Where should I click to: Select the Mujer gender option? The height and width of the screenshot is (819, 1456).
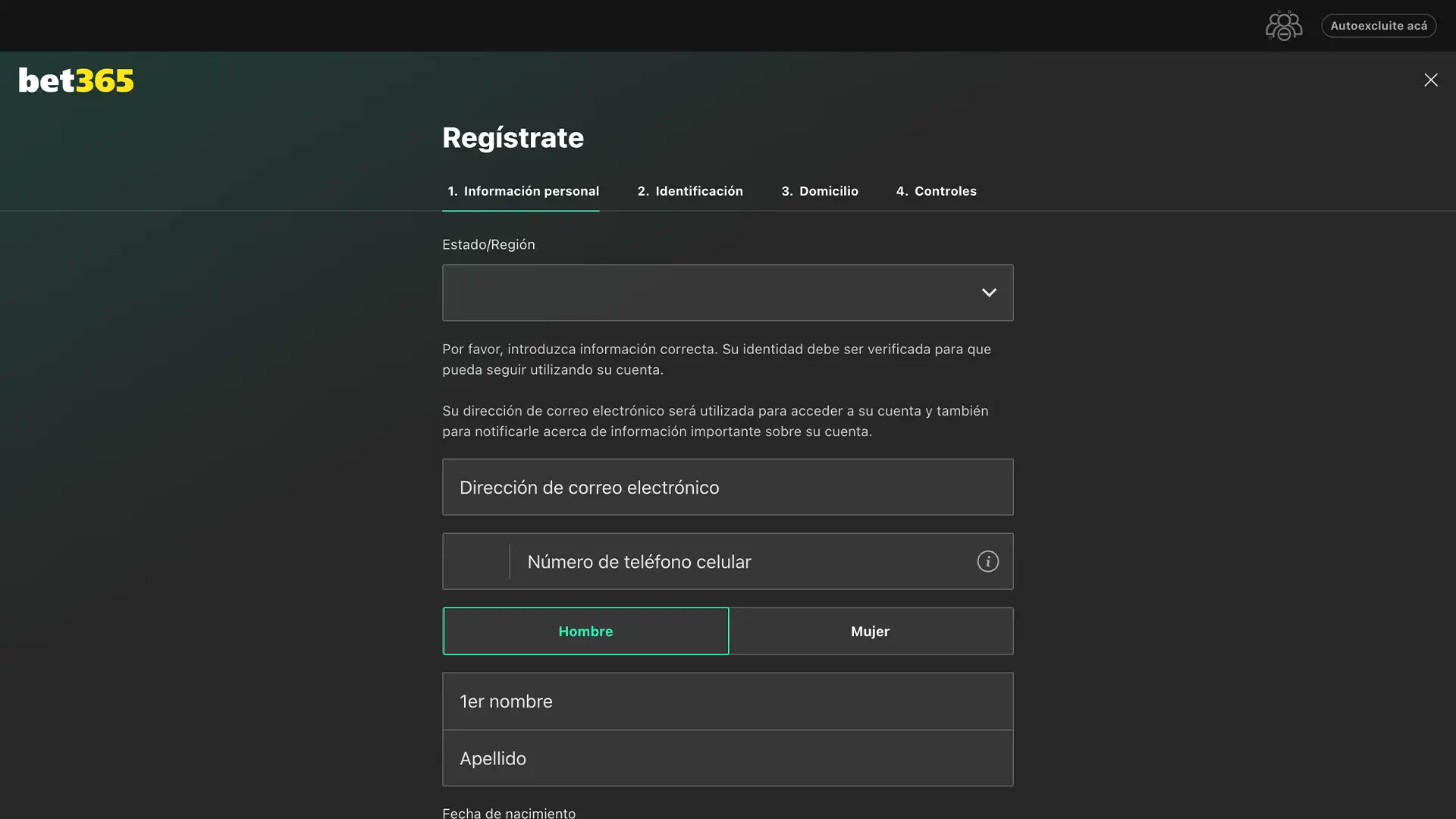pos(871,630)
